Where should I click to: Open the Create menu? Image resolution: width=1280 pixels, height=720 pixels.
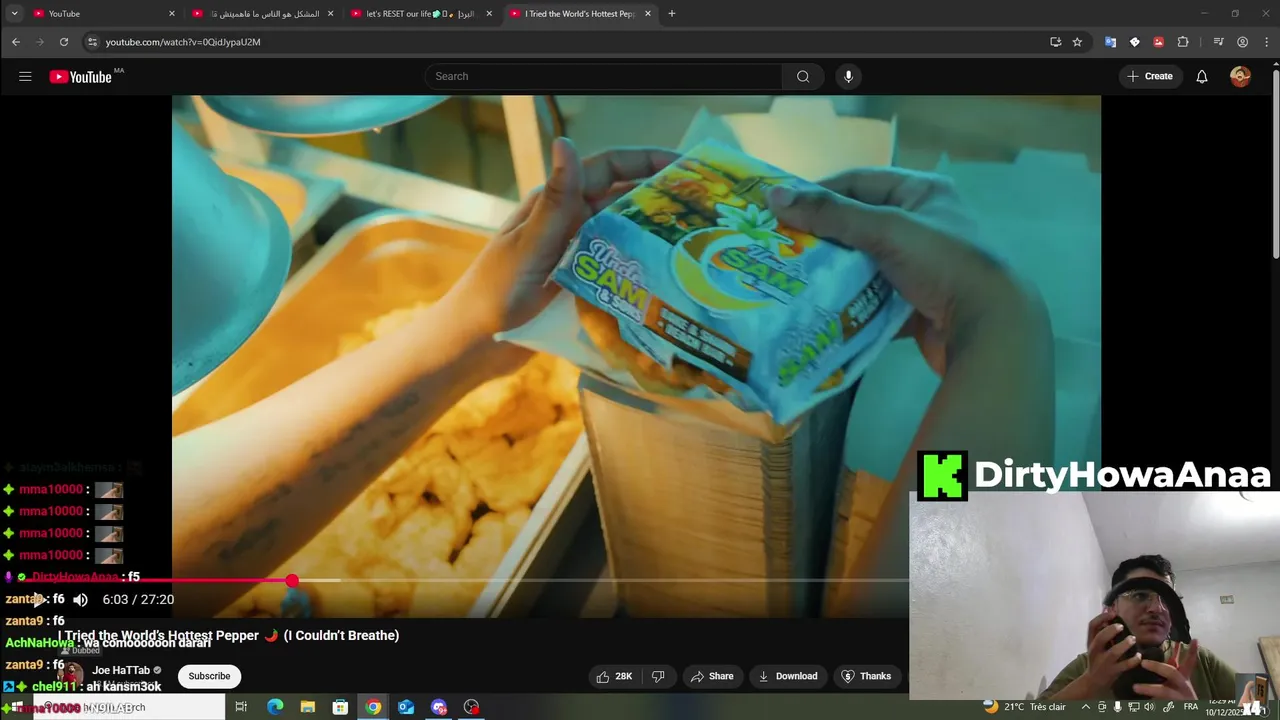click(x=1150, y=76)
